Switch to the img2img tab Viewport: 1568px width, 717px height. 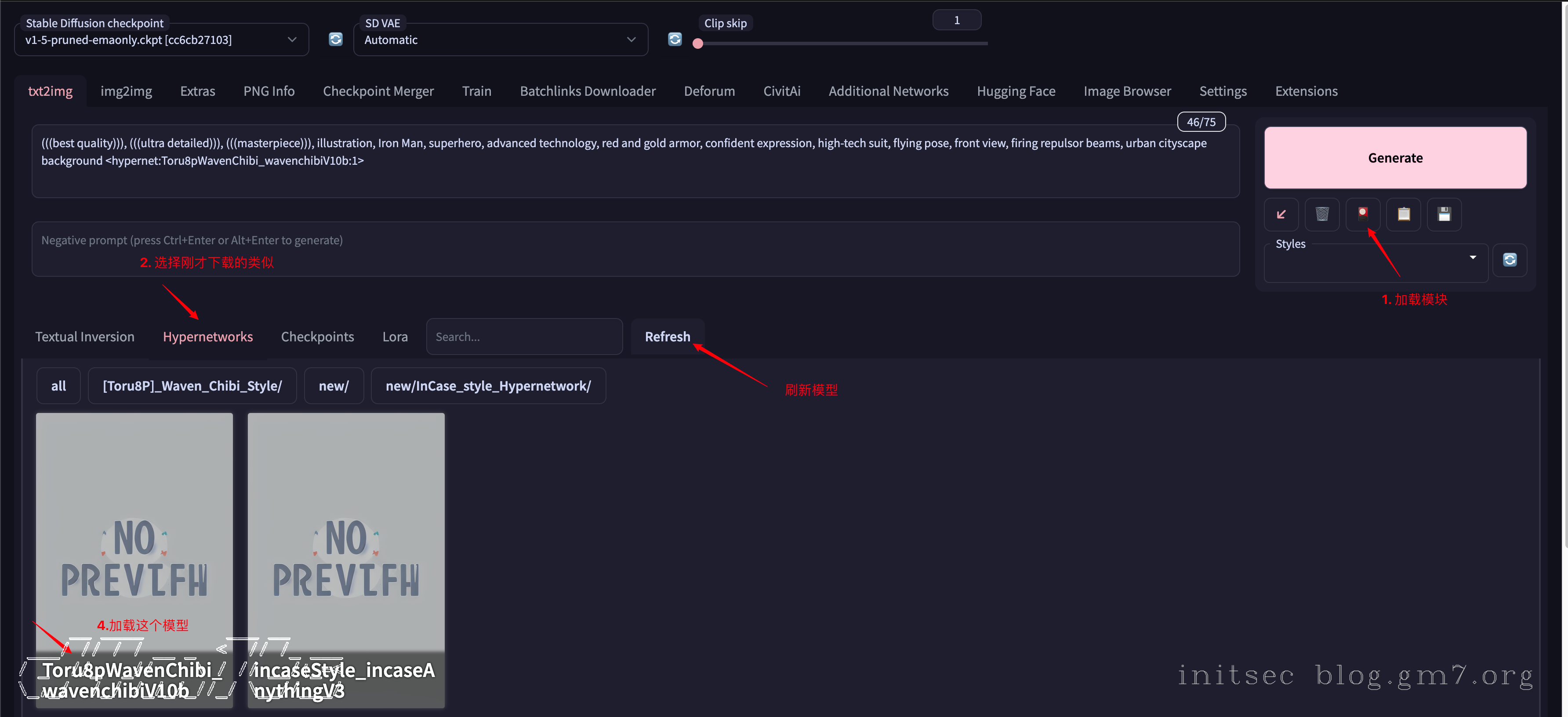[x=126, y=91]
